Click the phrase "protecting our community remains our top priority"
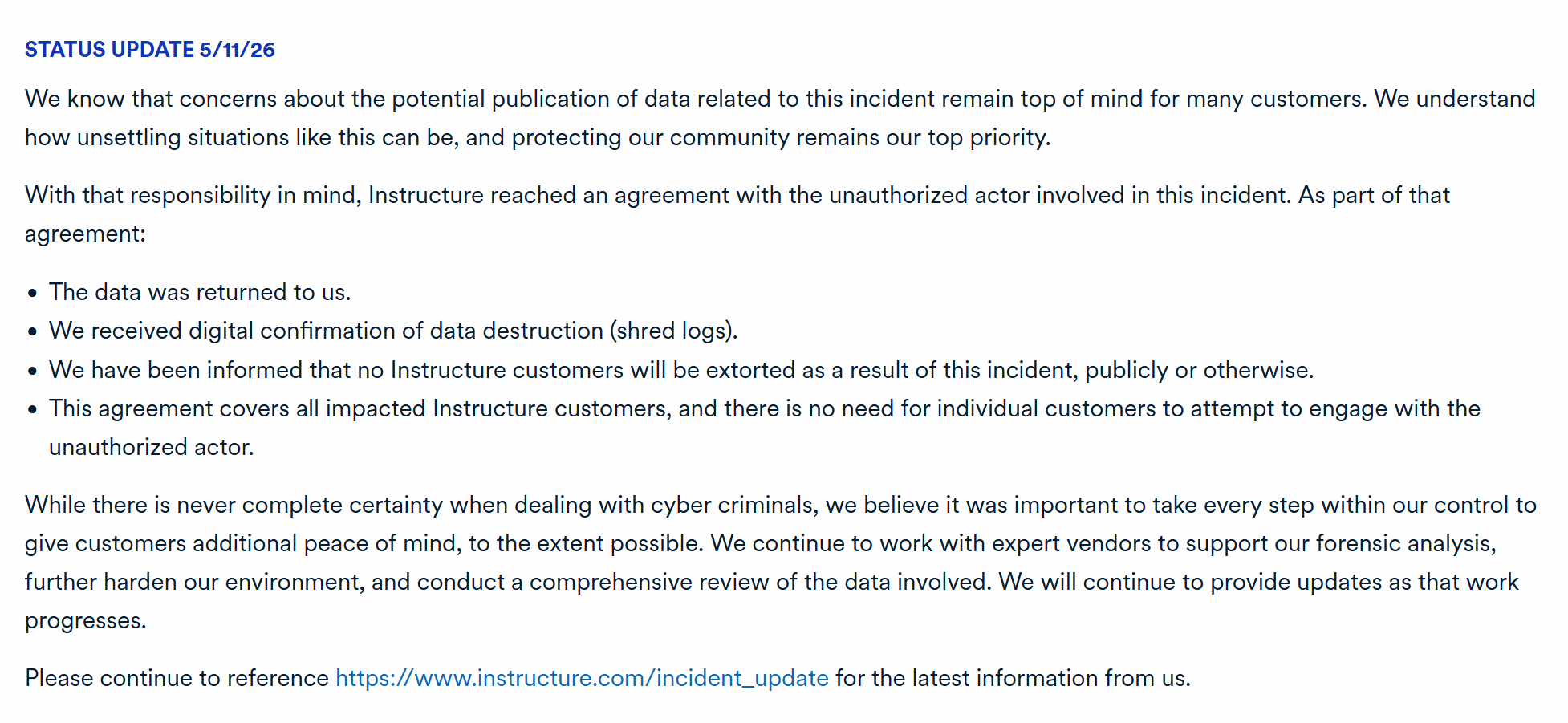The height and width of the screenshot is (723, 1568). click(779, 137)
